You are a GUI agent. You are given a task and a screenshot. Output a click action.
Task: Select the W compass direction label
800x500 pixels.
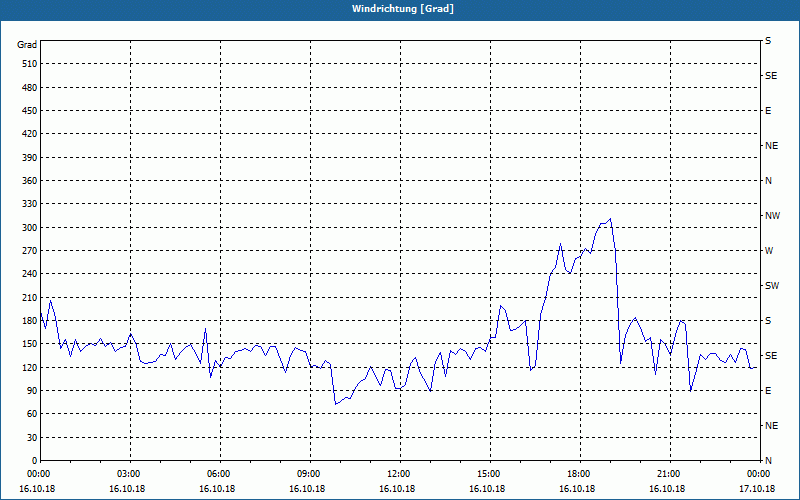click(769, 251)
